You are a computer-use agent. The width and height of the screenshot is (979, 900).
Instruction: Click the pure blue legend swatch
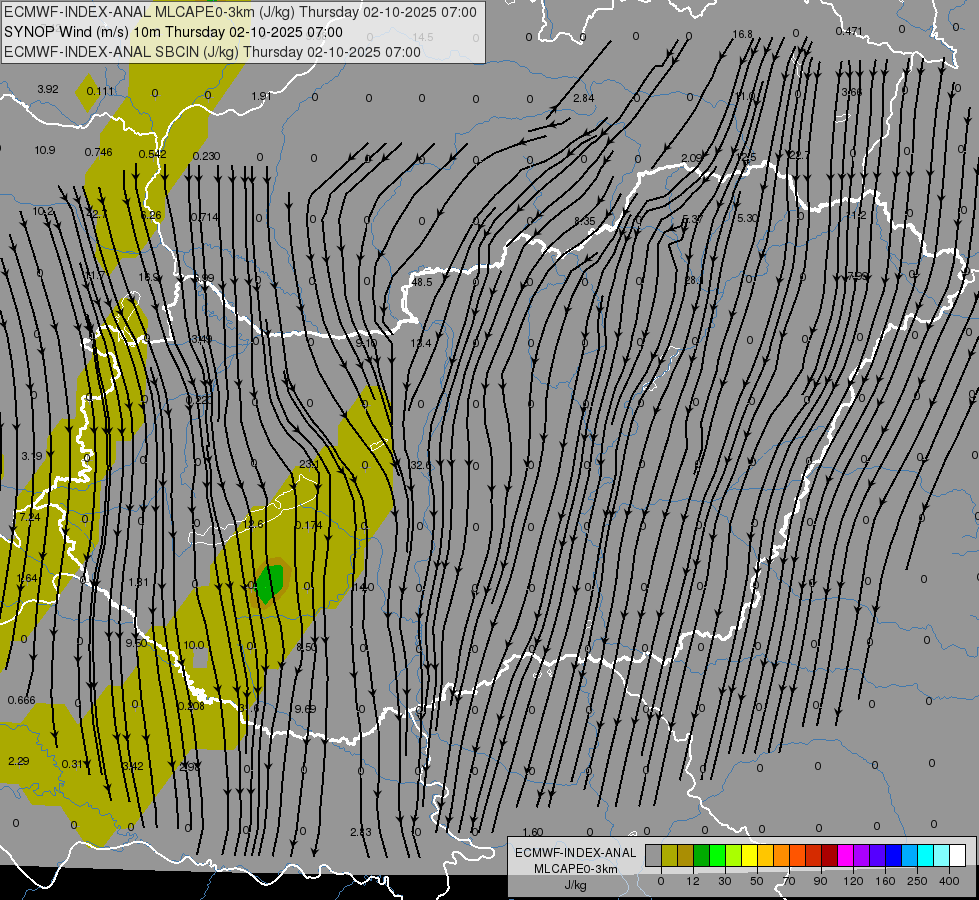coord(893,856)
